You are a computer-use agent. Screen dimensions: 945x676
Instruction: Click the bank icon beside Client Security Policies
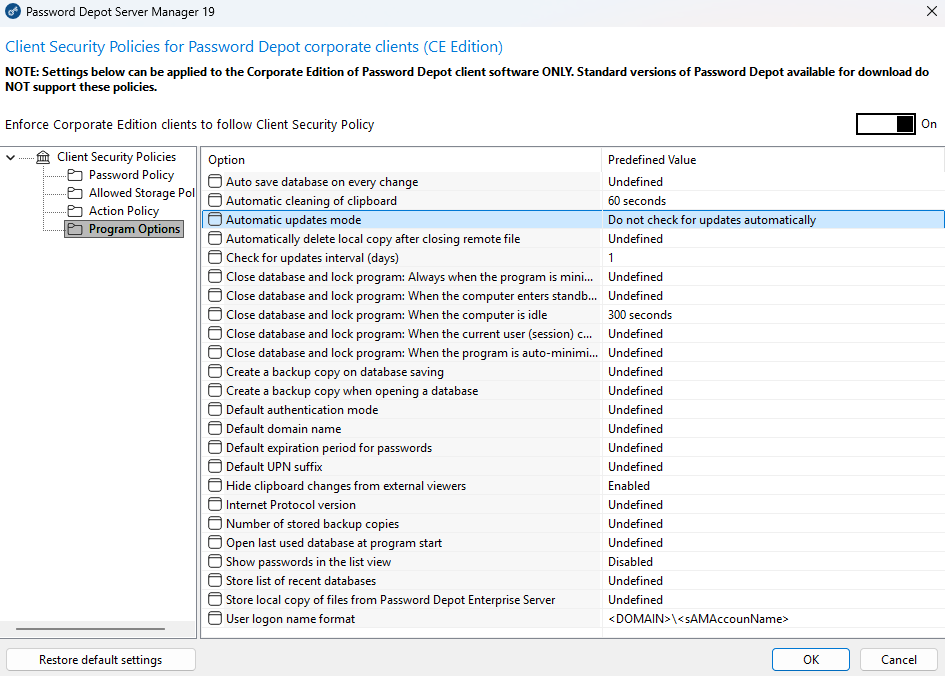pyautogui.click(x=43, y=157)
